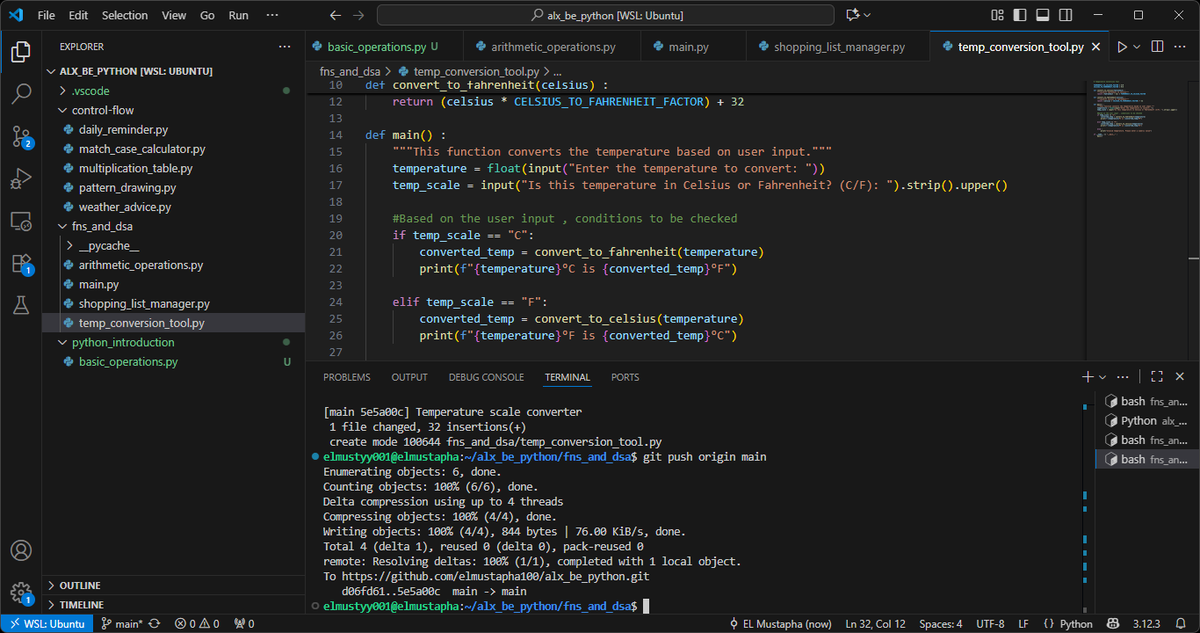Open the Run and Debug view
The height and width of the screenshot is (633, 1200).
coord(21,179)
